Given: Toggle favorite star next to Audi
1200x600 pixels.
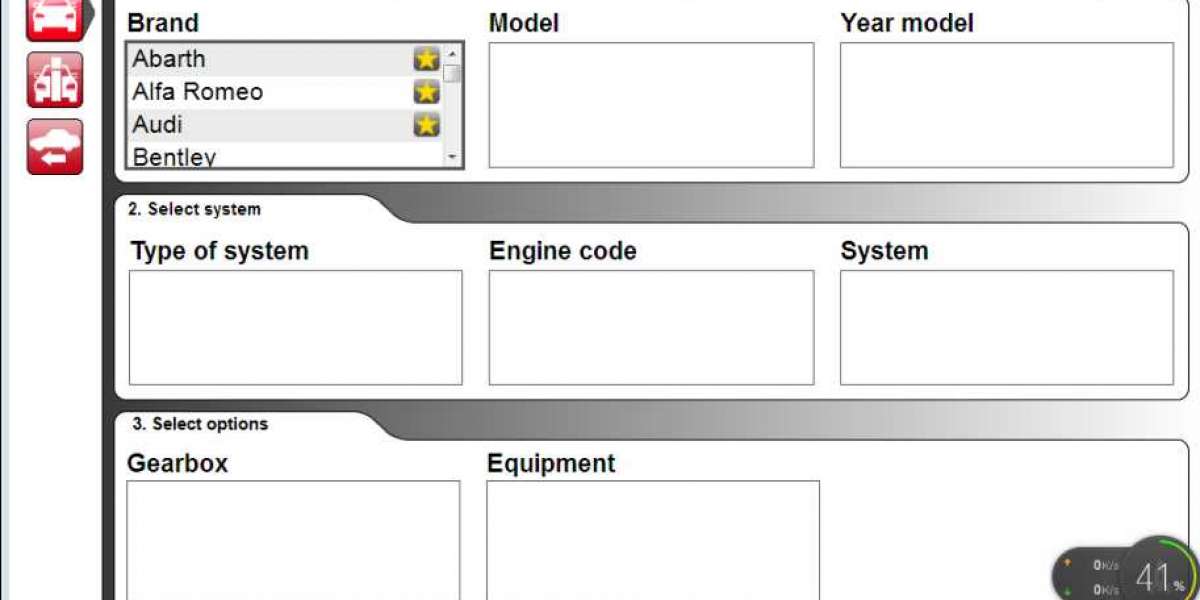Looking at the screenshot, I should click(x=427, y=125).
